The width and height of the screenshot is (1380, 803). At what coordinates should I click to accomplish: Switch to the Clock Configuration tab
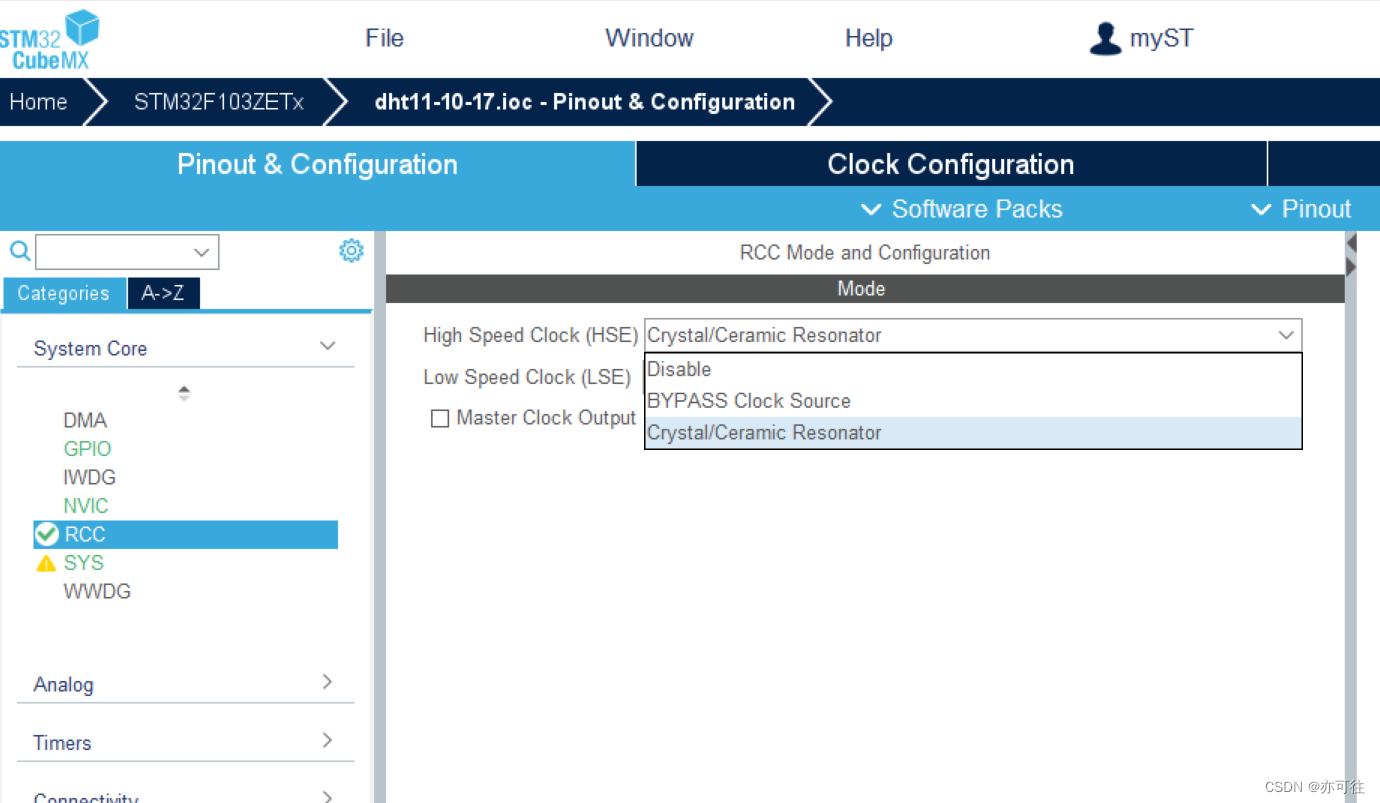pyautogui.click(x=951, y=164)
